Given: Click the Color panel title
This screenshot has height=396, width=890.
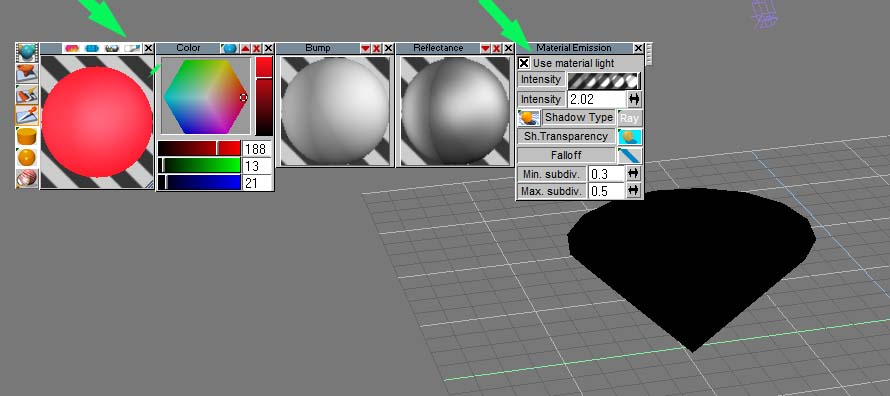Looking at the screenshot, I should [x=188, y=48].
